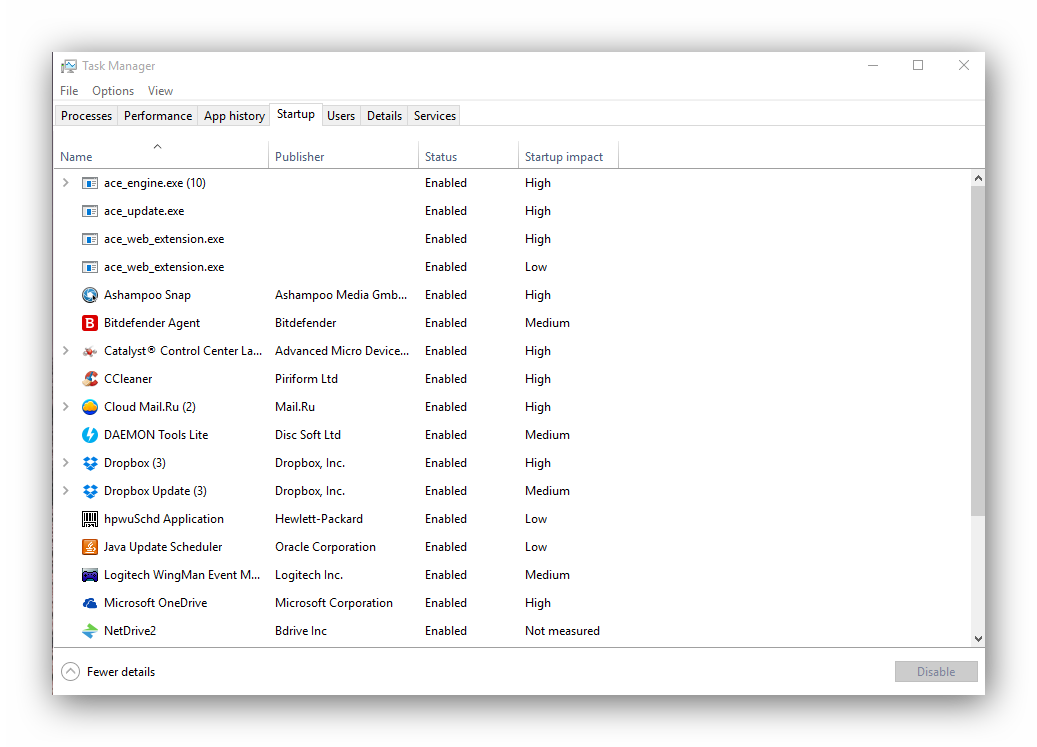Click the Ashampoo Media Gmb... publisher cell
This screenshot has width=1037, height=747.
click(x=341, y=295)
